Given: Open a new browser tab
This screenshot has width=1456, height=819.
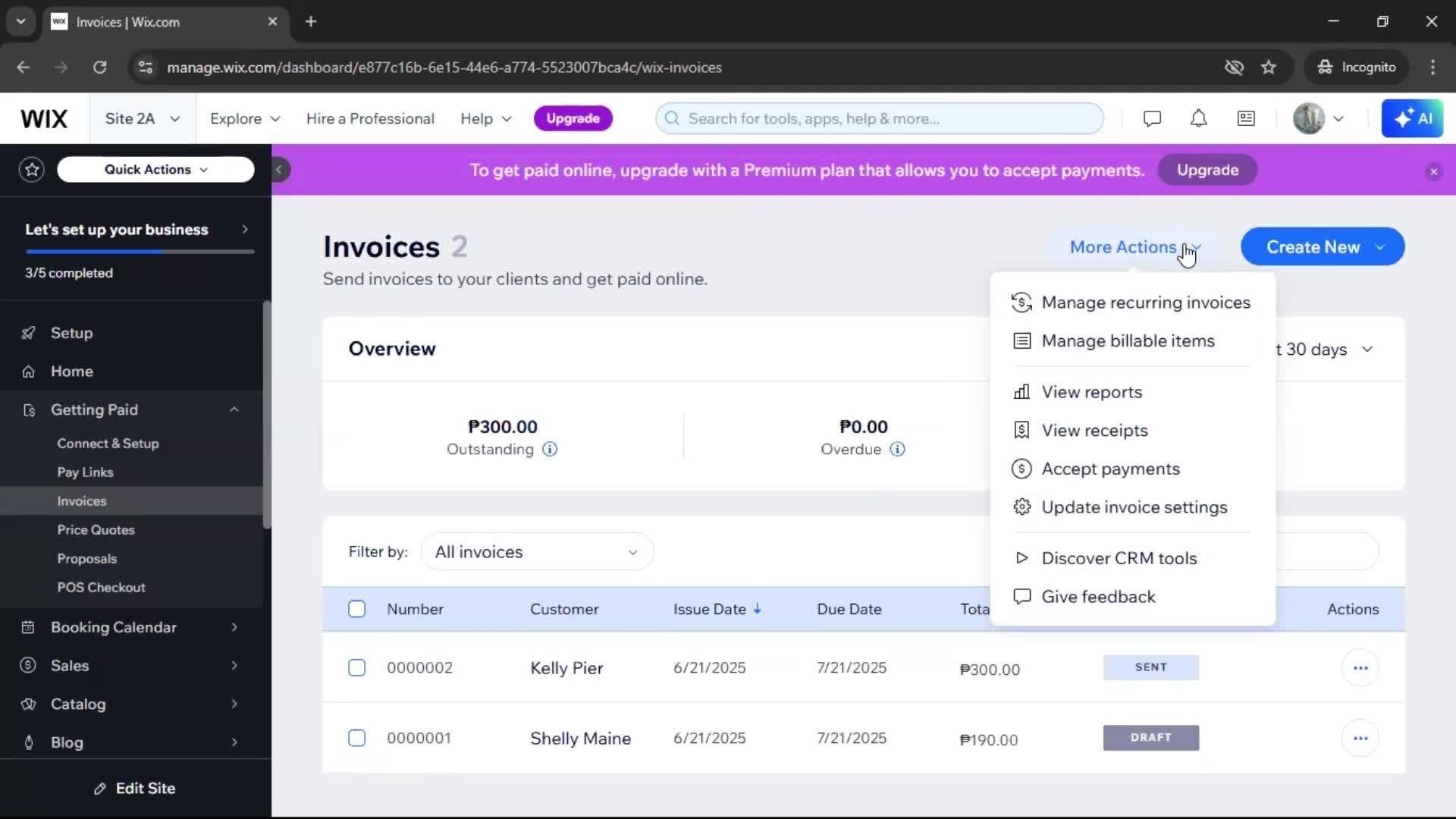Looking at the screenshot, I should [x=311, y=21].
